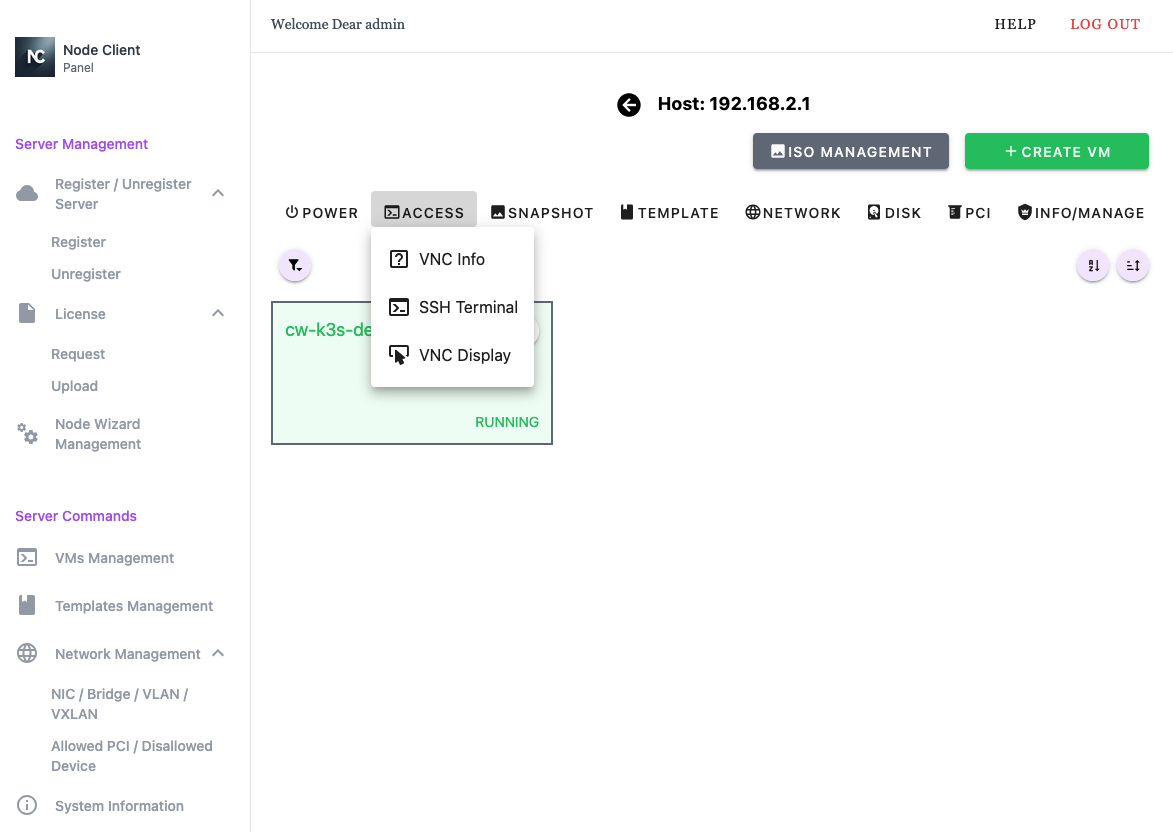The image size is (1173, 832).
Task: Open System Information from sidebar
Action: (x=119, y=806)
